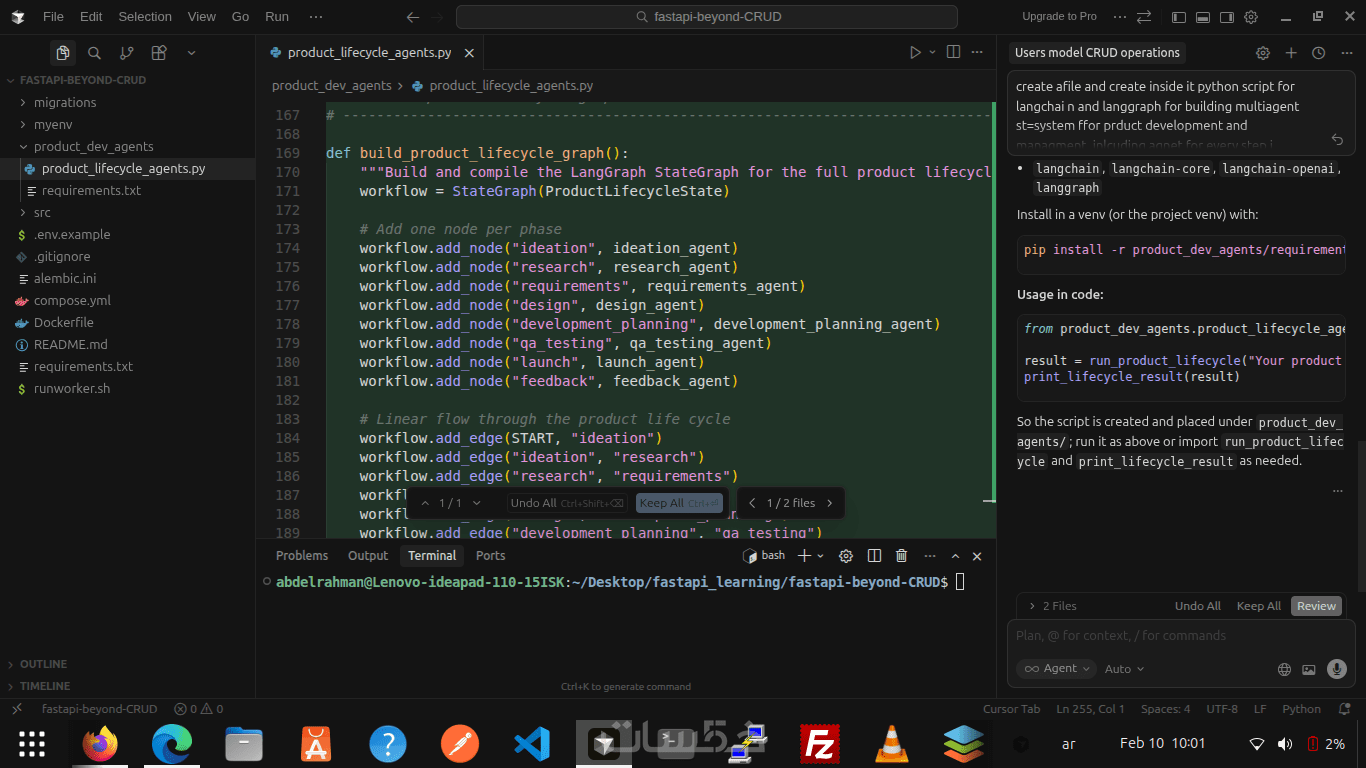
Task: Click Upgrade to Pro
Action: [x=1059, y=17]
